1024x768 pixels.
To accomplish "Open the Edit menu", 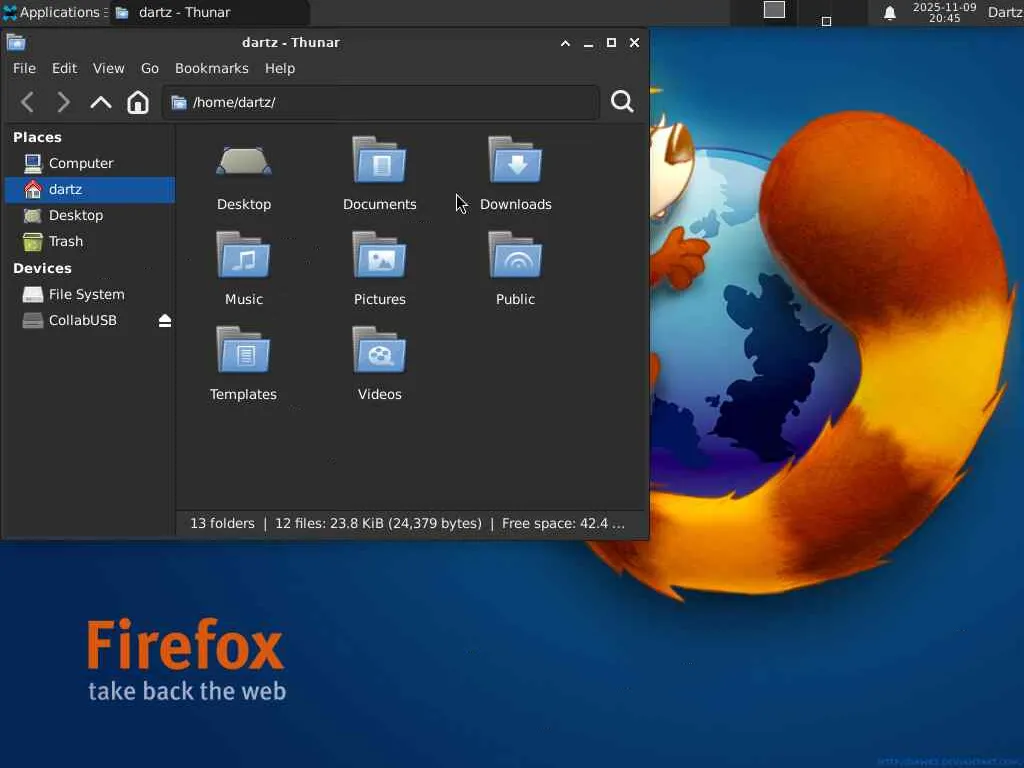I will [x=64, y=69].
